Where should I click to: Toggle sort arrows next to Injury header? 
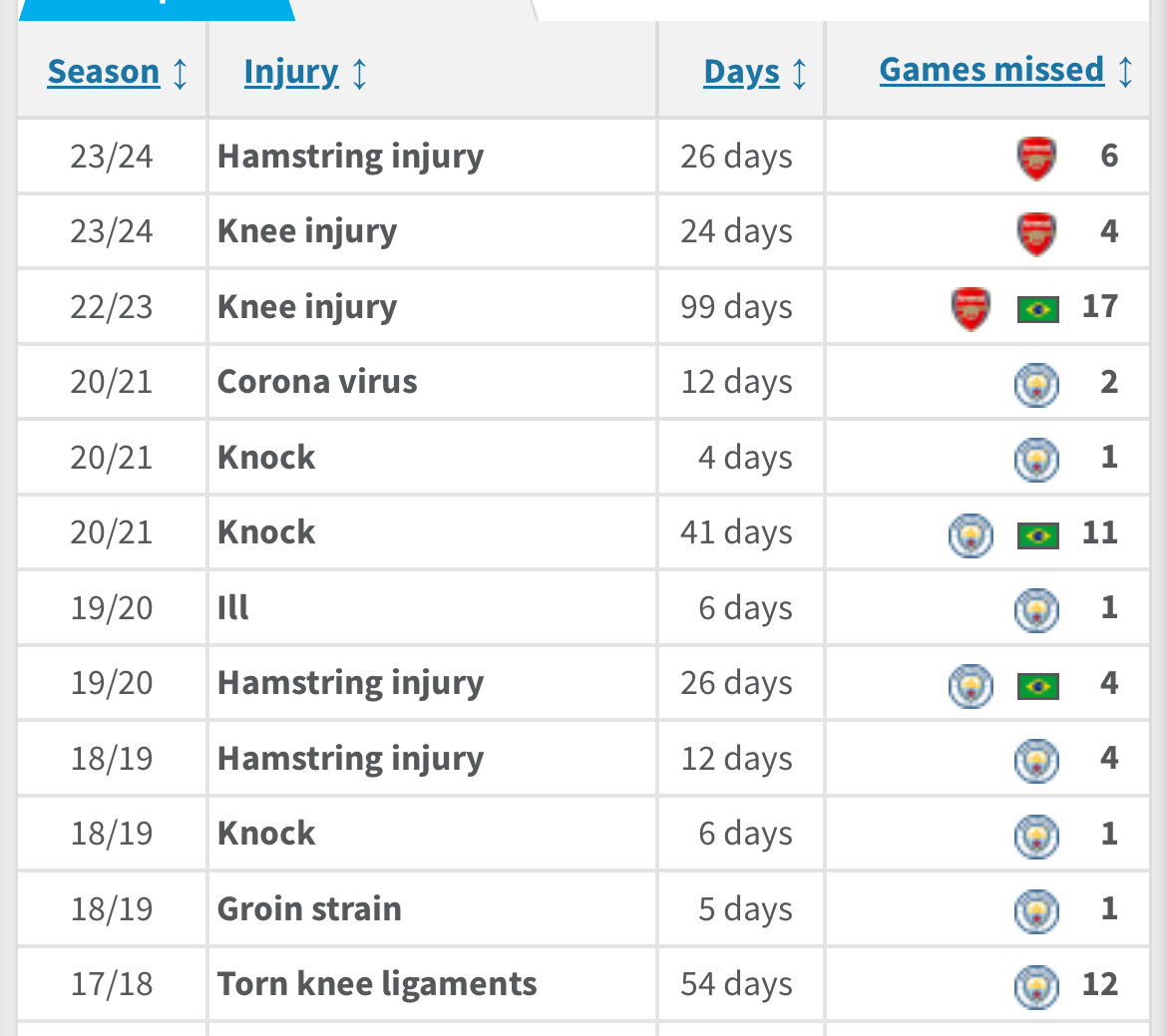point(359,74)
